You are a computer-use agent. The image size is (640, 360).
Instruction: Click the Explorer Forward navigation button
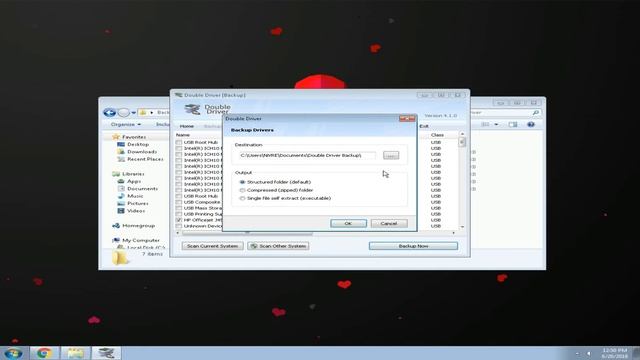pos(124,112)
